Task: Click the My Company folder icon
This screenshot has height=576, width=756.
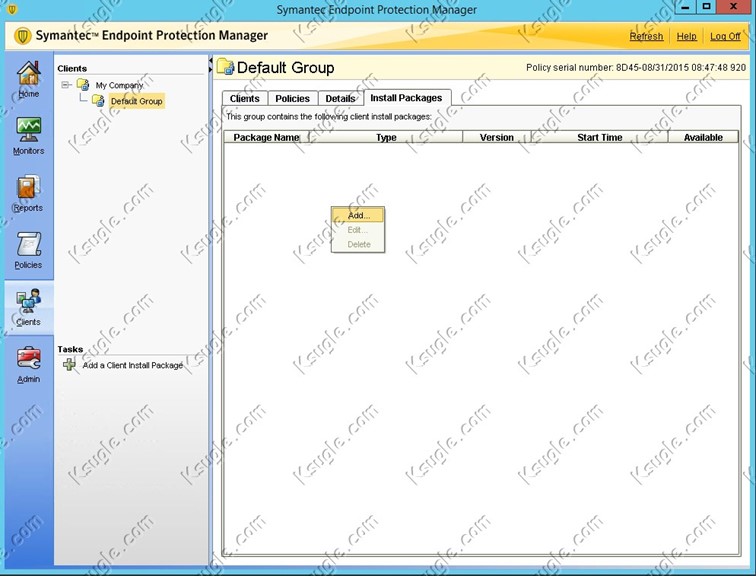Action: click(x=83, y=85)
